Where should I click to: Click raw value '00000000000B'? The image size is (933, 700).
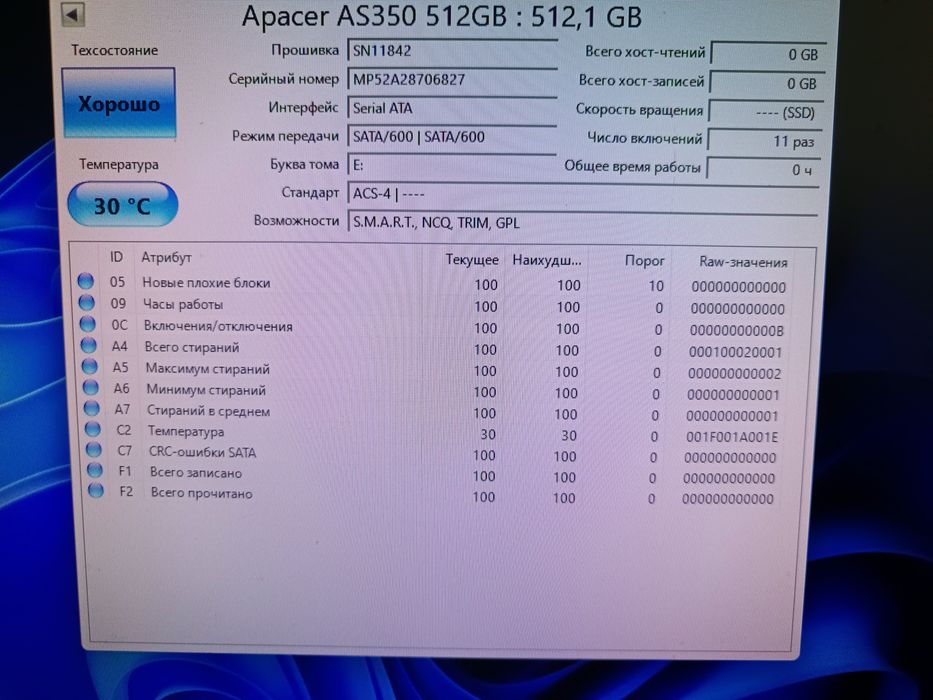737,330
